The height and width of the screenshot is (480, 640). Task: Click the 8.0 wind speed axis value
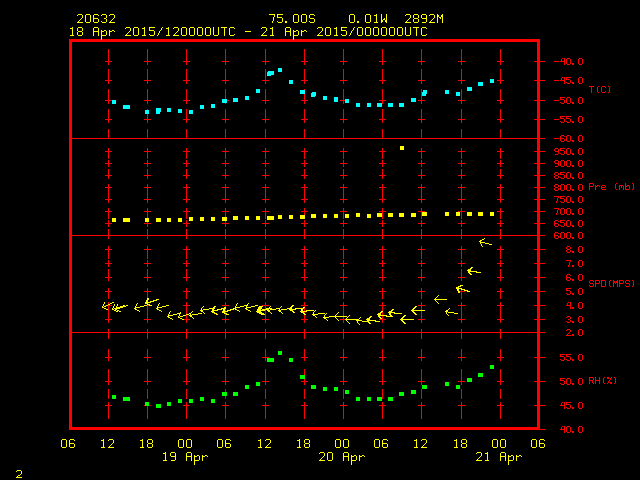pos(574,250)
